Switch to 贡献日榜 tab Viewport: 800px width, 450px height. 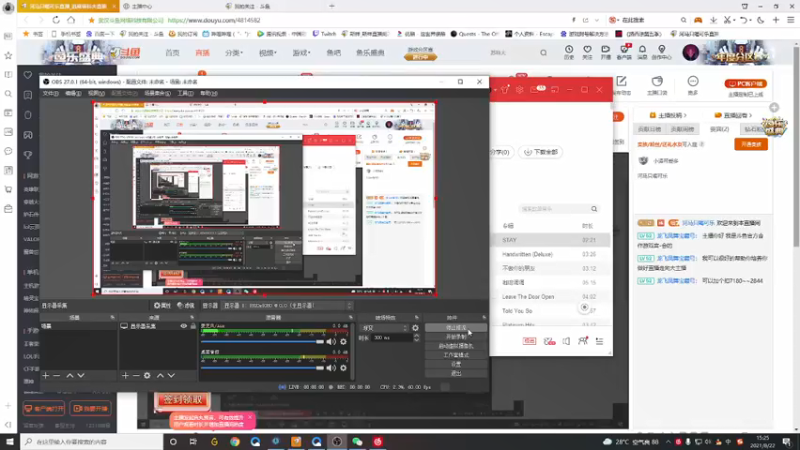click(x=649, y=129)
